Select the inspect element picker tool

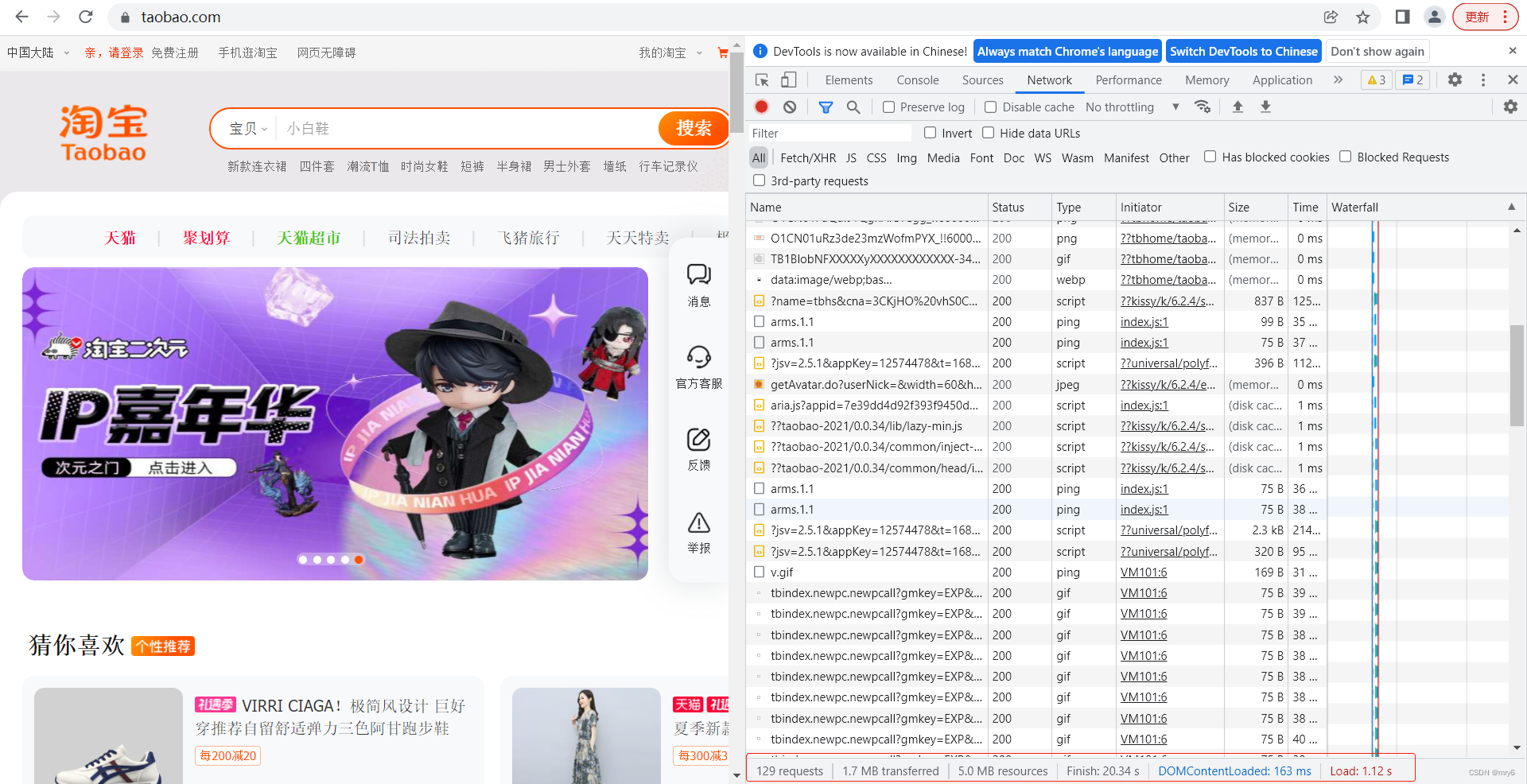(762, 80)
